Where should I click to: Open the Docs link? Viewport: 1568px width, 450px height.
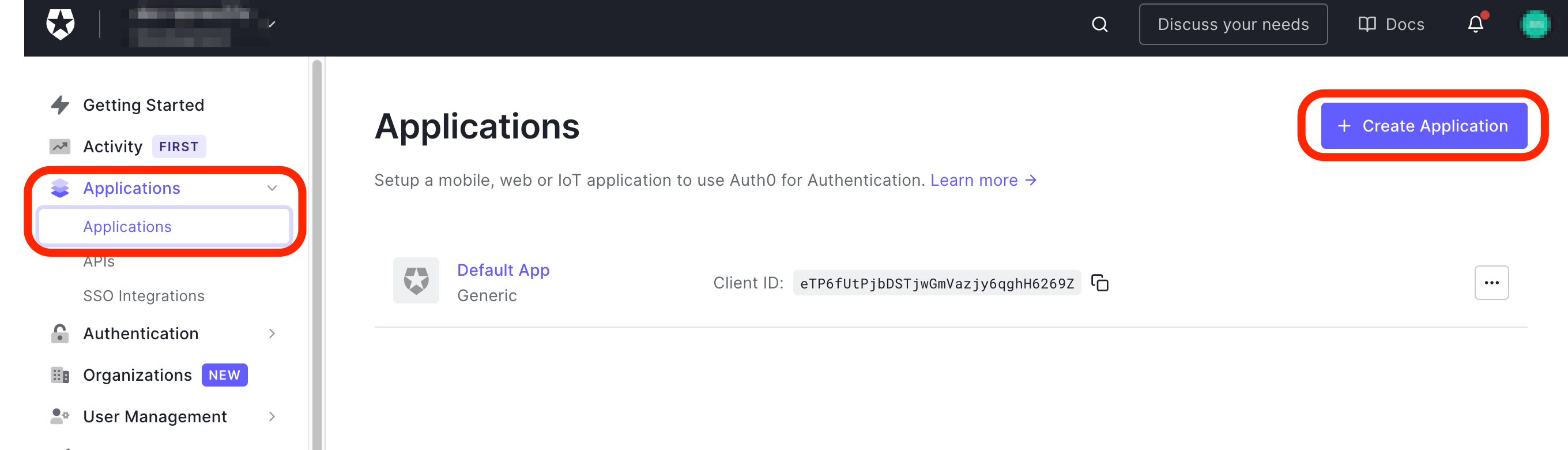pyautogui.click(x=1391, y=24)
